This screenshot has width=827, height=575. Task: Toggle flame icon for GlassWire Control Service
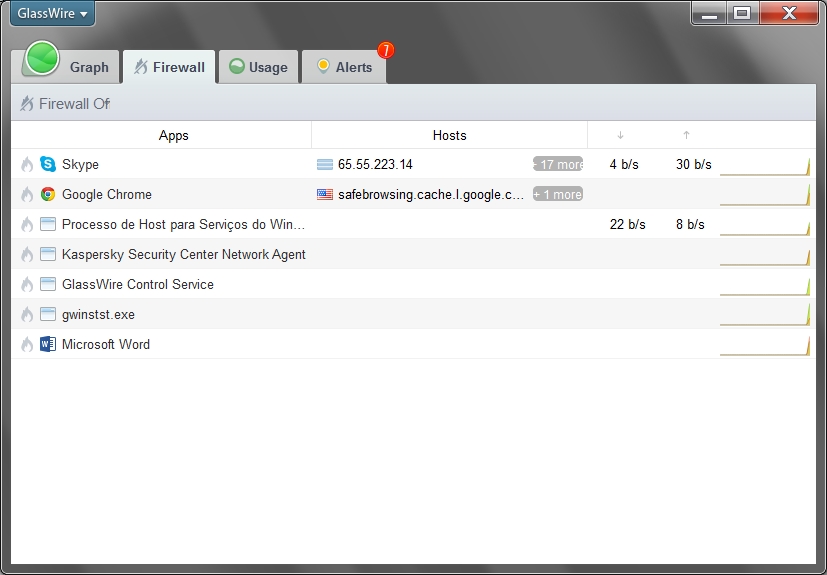[27, 285]
